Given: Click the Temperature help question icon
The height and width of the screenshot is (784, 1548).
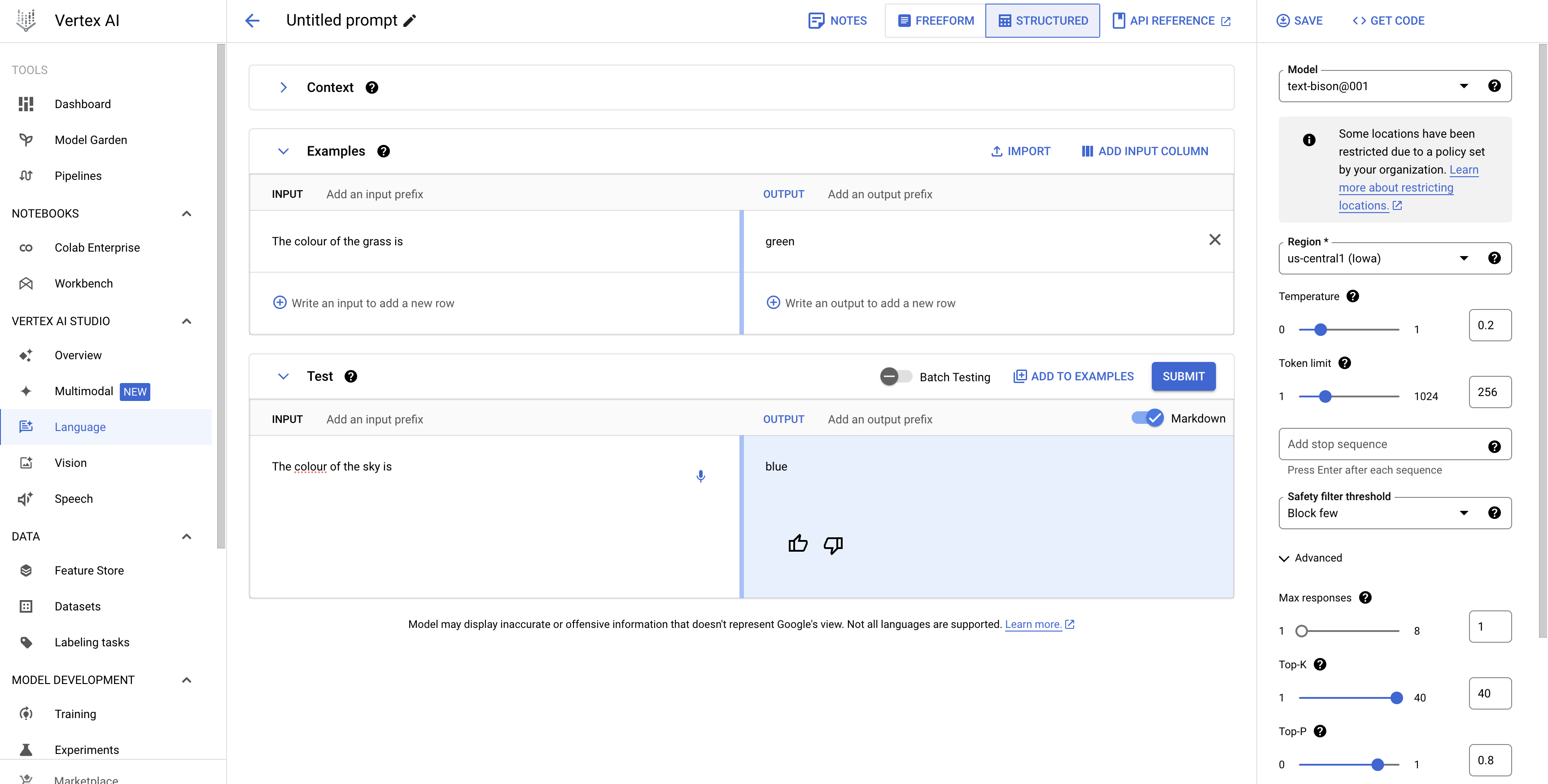Looking at the screenshot, I should click(1352, 296).
